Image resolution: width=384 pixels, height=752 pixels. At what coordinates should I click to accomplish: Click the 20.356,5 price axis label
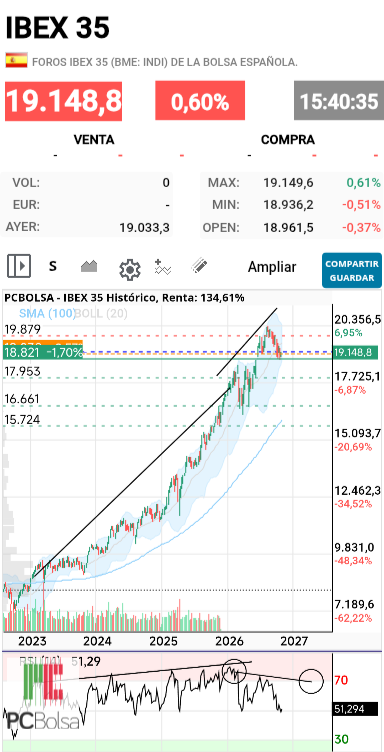coord(358,319)
